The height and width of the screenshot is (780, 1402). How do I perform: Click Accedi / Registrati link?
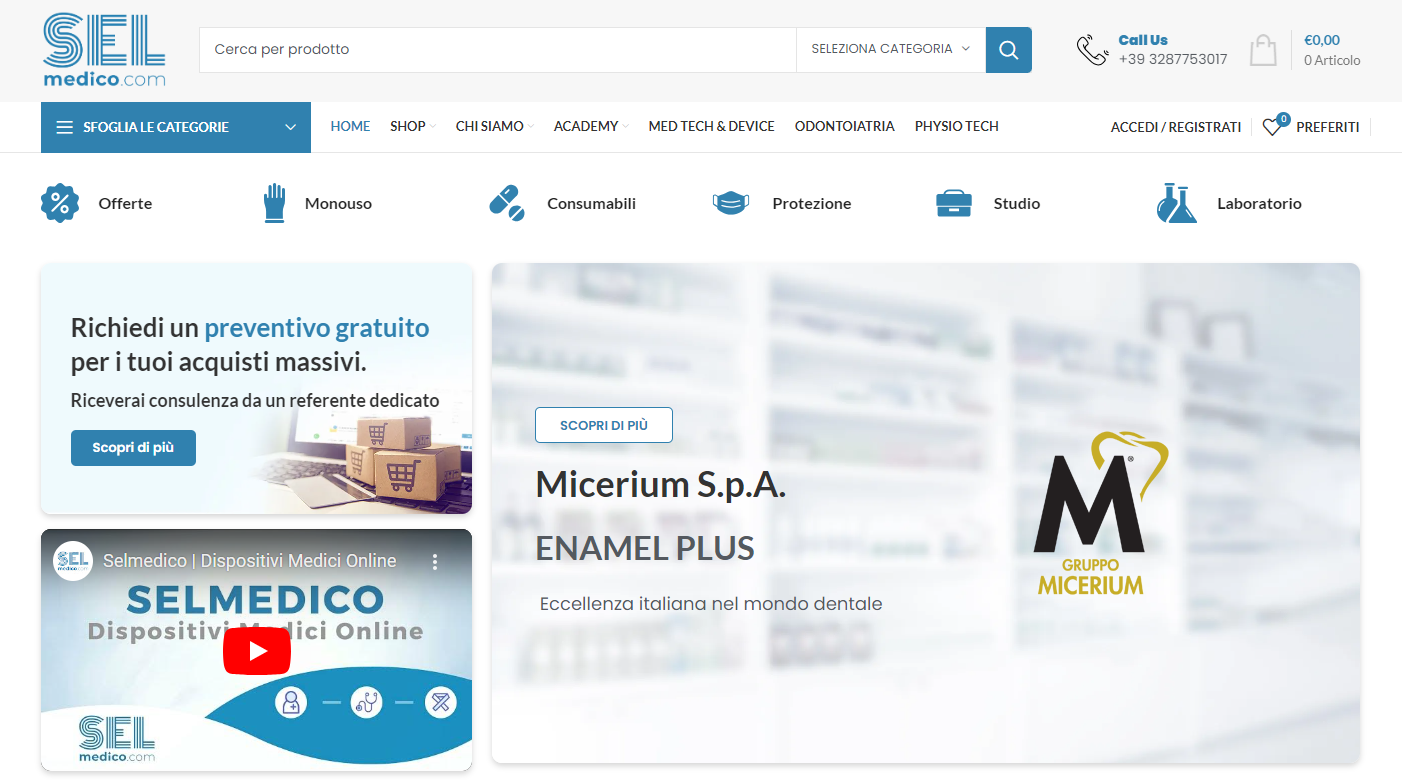(x=1176, y=128)
